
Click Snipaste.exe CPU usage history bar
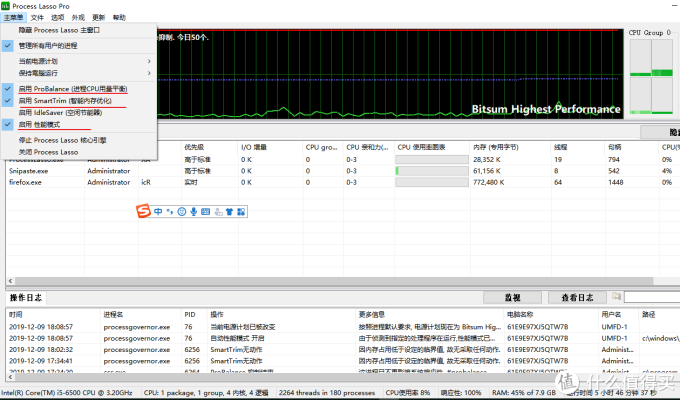[432, 171]
